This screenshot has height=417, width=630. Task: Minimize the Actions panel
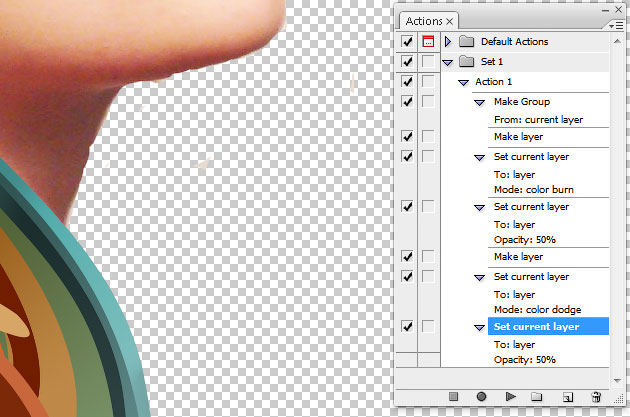[605, 10]
